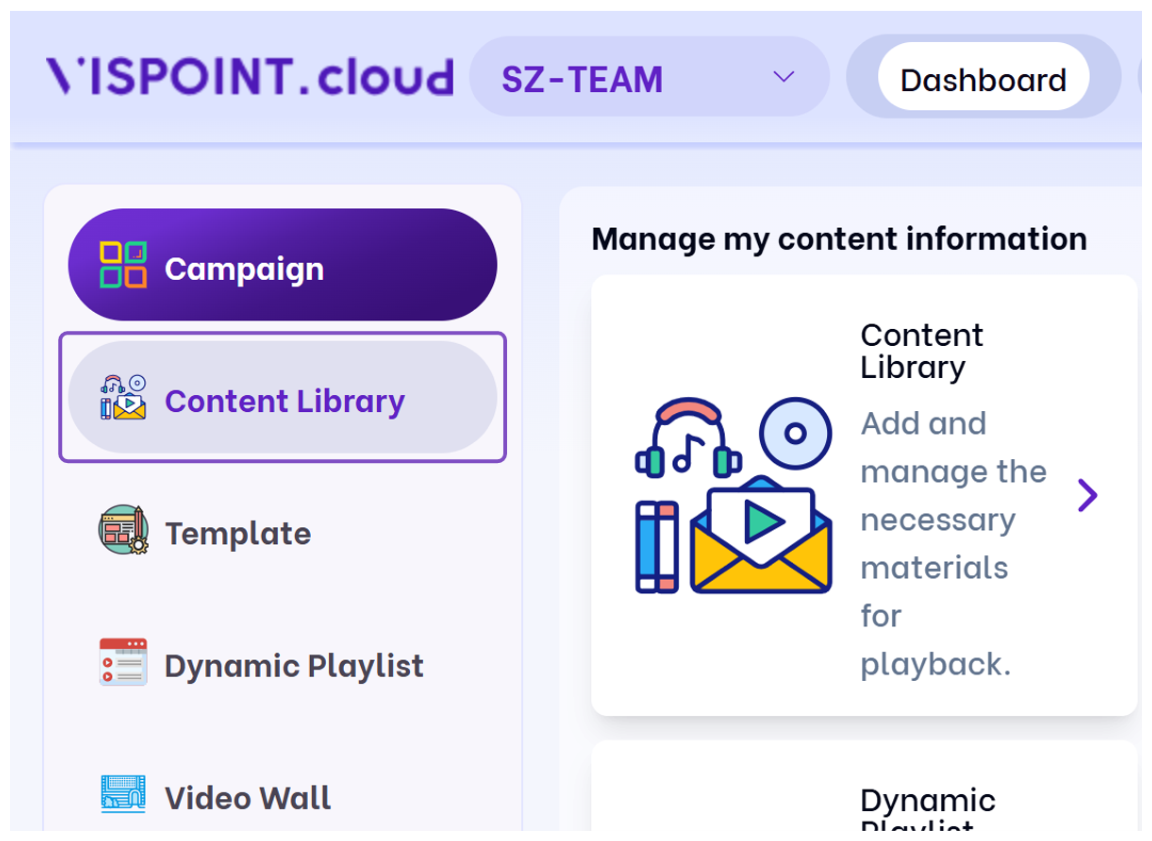The image size is (1152, 841).
Task: Click the Dashboard button in header
Action: pyautogui.click(x=983, y=76)
